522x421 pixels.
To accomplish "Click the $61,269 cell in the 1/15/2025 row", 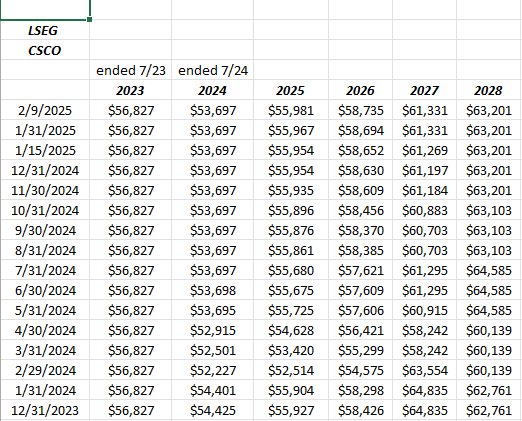I will point(424,150).
